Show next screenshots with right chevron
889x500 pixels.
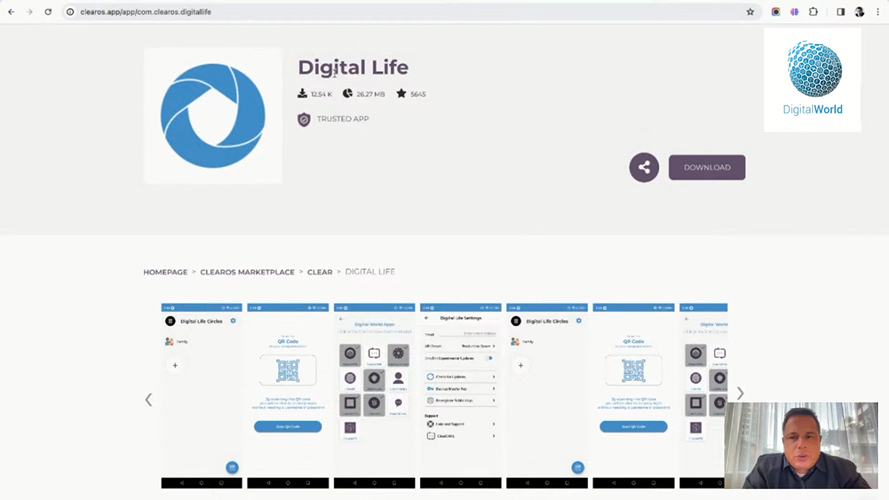(740, 394)
